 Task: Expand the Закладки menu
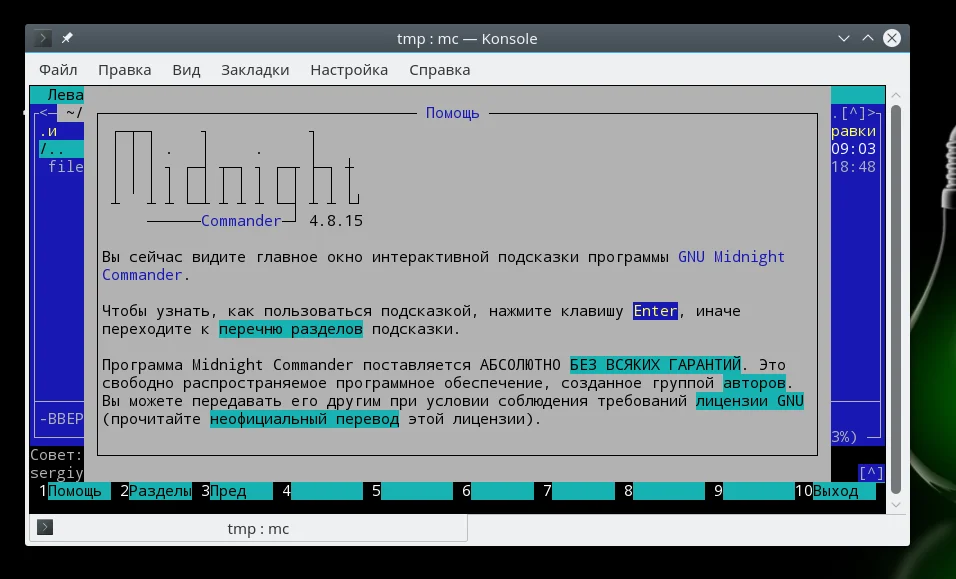(x=255, y=70)
